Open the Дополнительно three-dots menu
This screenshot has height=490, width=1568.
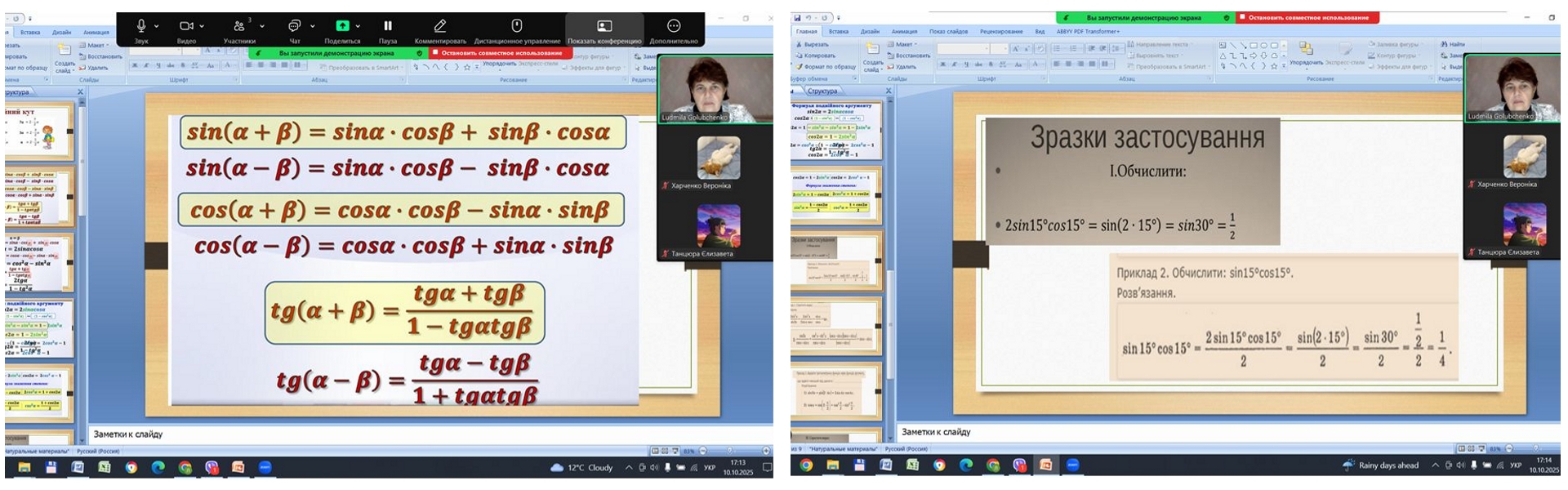(x=674, y=26)
